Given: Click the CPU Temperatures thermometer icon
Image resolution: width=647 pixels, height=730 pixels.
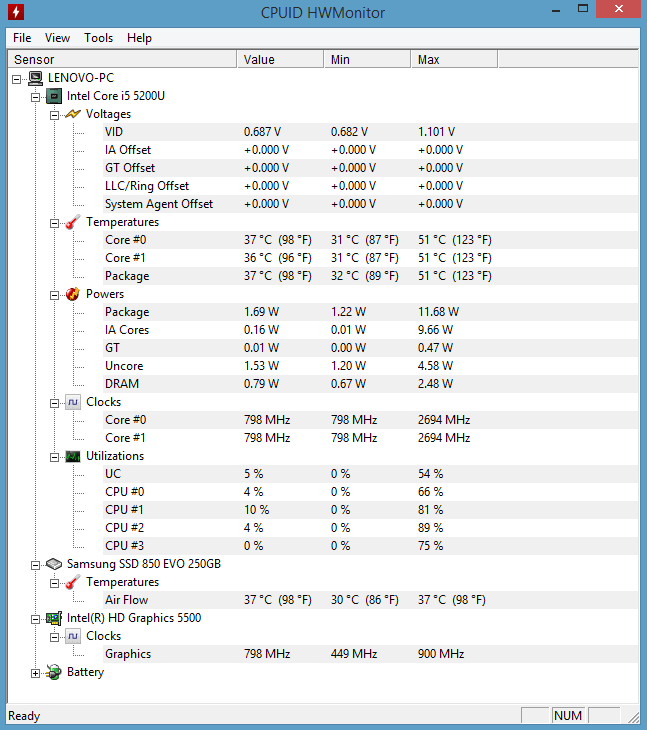Looking at the screenshot, I should pos(73,222).
